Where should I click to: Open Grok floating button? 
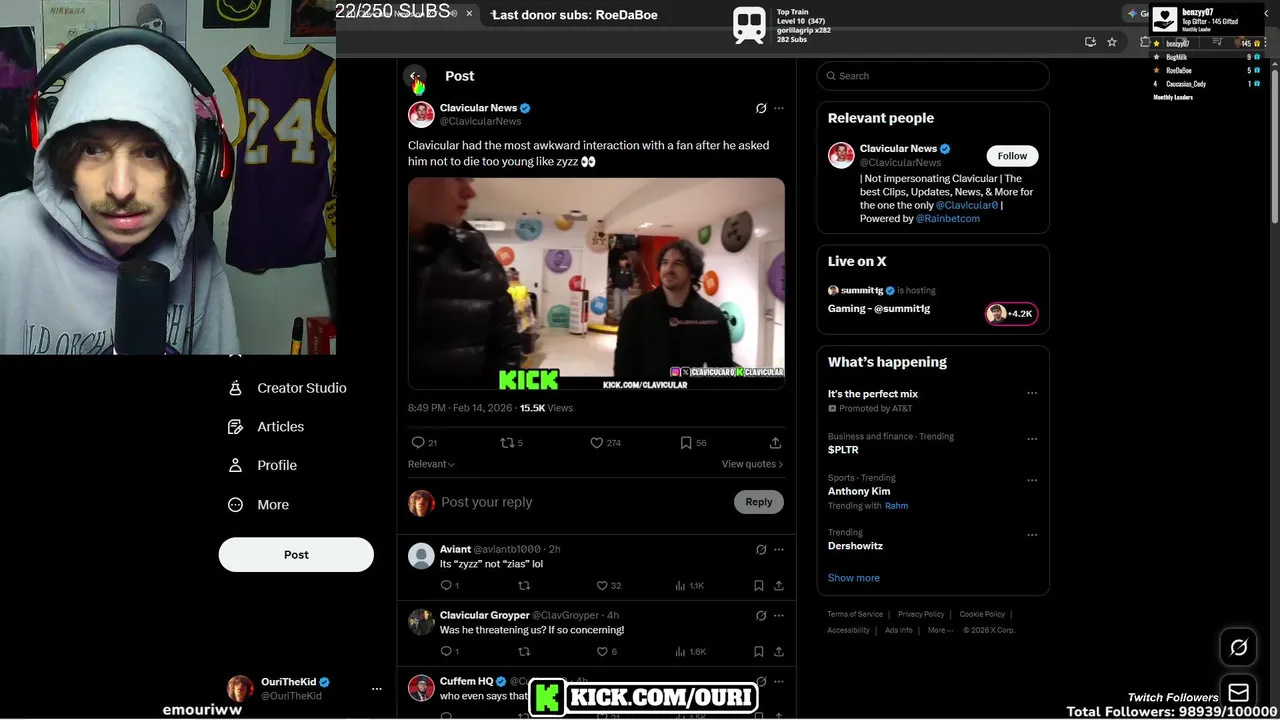pos(1238,648)
